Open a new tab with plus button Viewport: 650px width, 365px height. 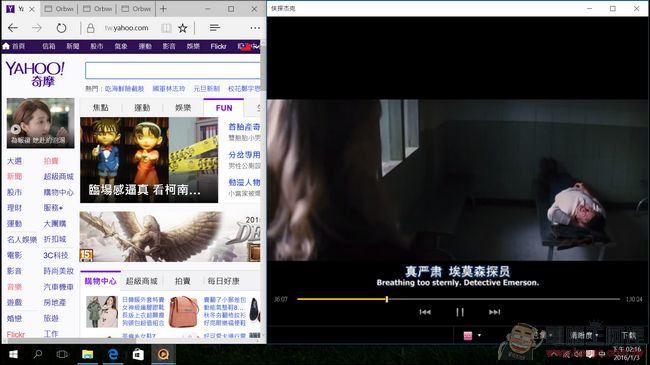163,8
